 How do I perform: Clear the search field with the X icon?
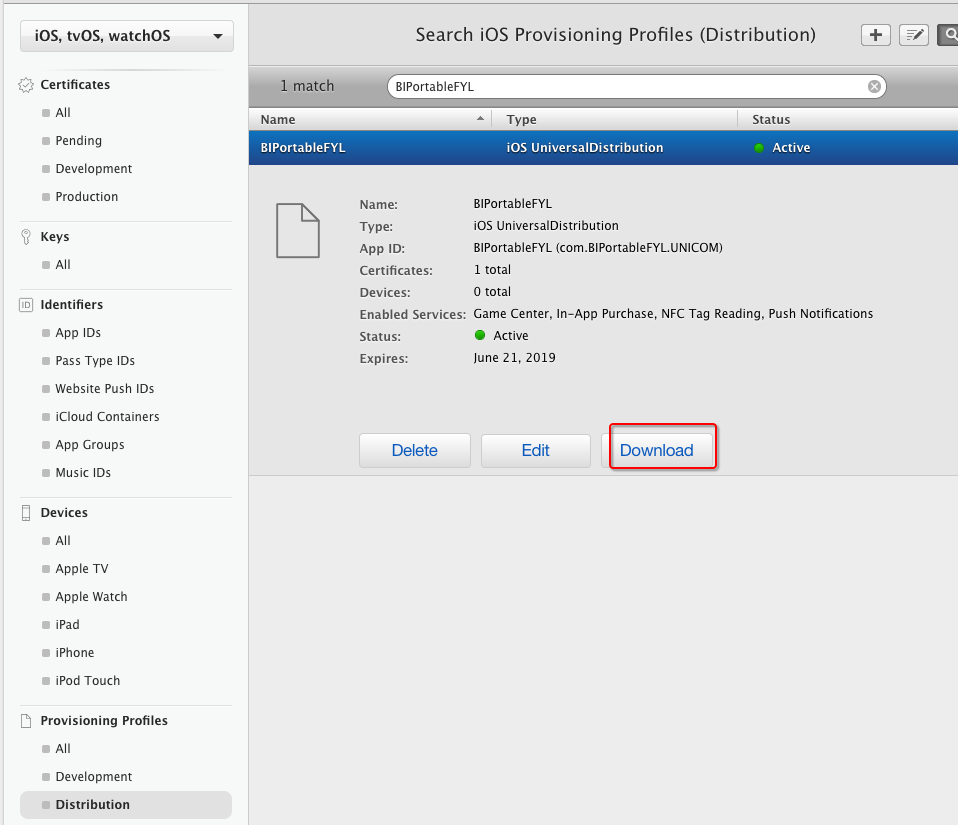point(874,87)
